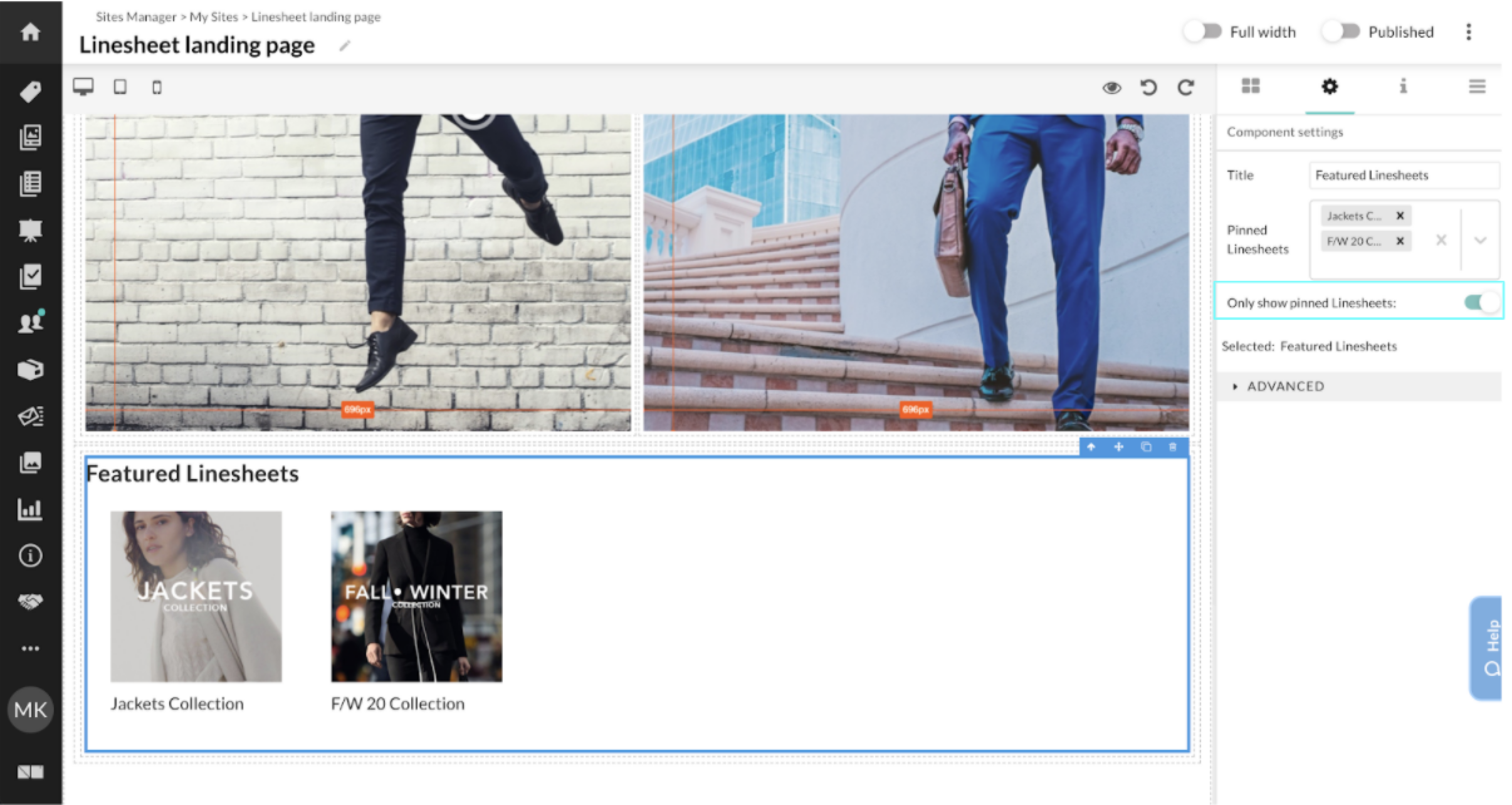The height and width of the screenshot is (805, 1512).
Task: Remove the F/W 20 C... pinned tag
Action: tap(1400, 241)
